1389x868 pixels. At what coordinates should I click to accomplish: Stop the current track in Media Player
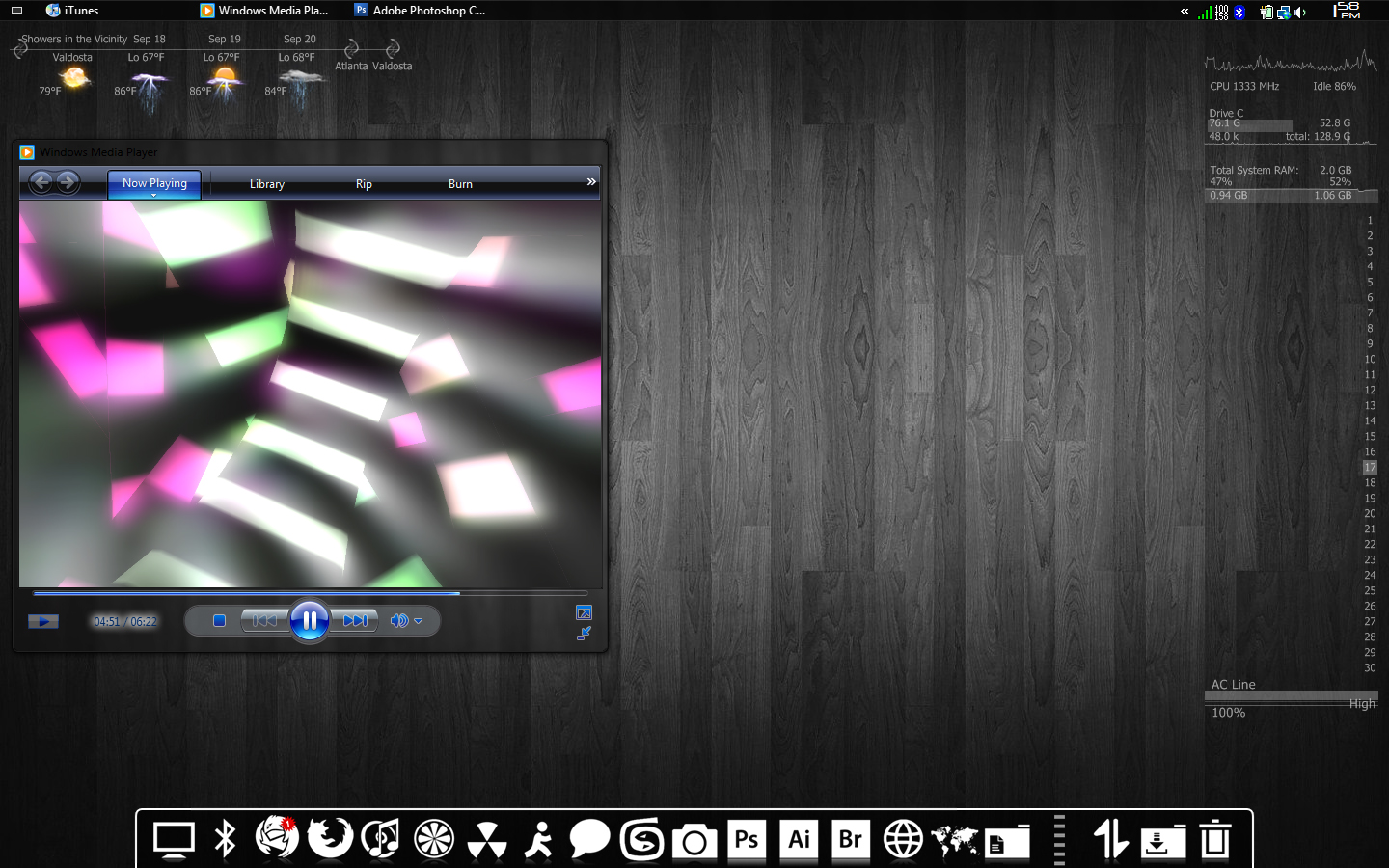[219, 621]
